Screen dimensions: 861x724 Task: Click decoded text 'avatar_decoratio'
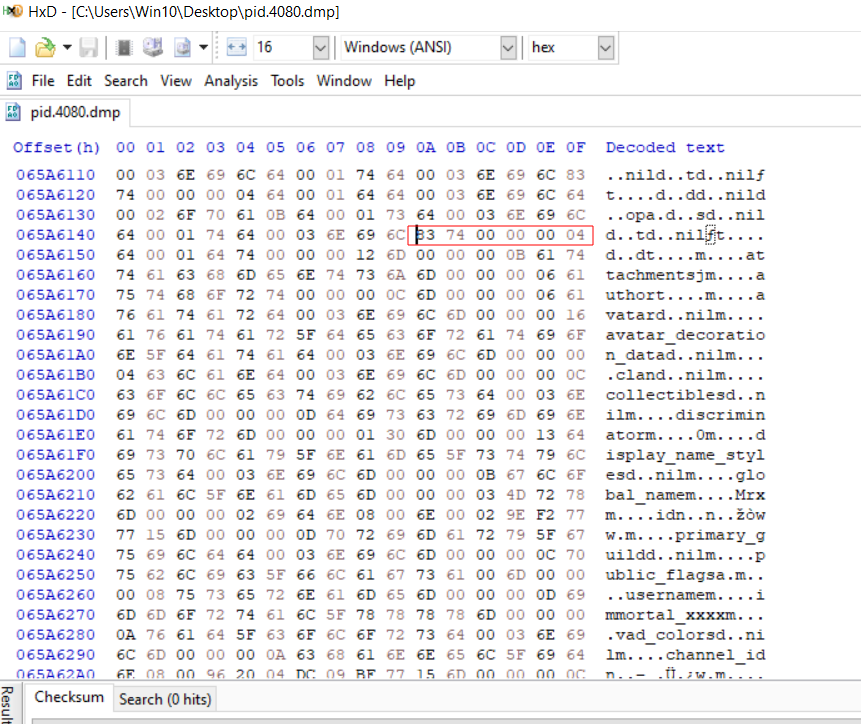point(685,335)
